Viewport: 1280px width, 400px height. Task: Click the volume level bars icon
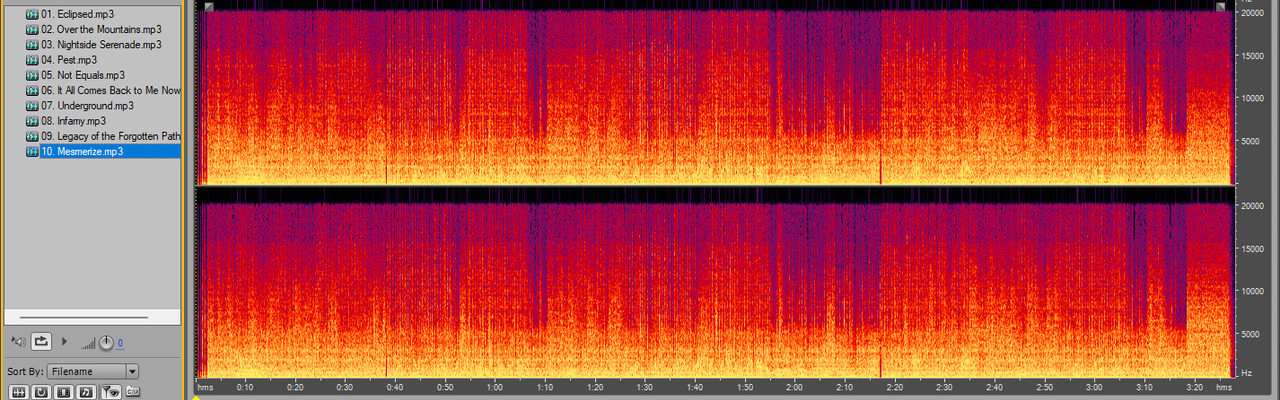click(x=88, y=344)
